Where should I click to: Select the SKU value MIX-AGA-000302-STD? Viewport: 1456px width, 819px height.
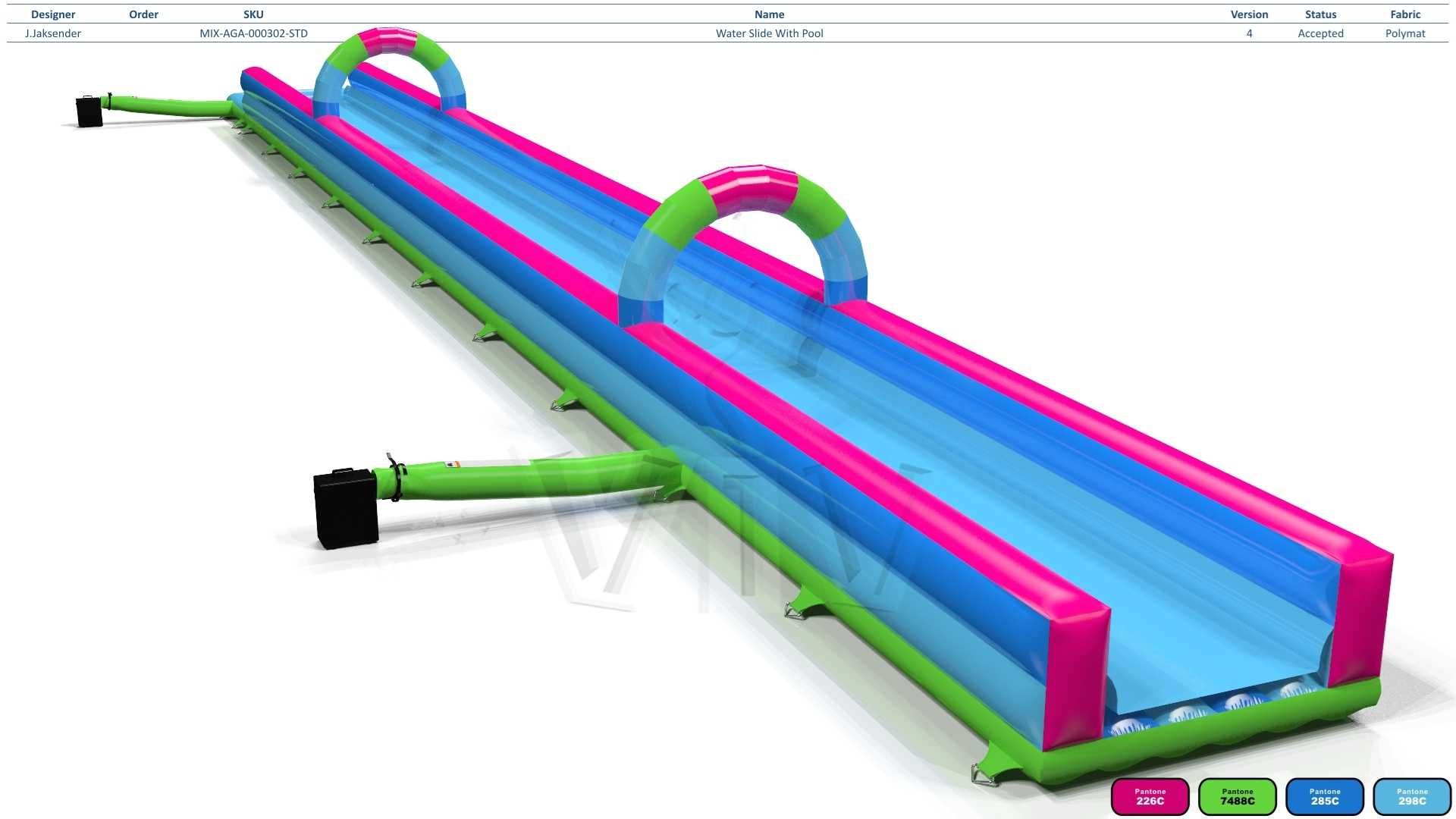[253, 33]
